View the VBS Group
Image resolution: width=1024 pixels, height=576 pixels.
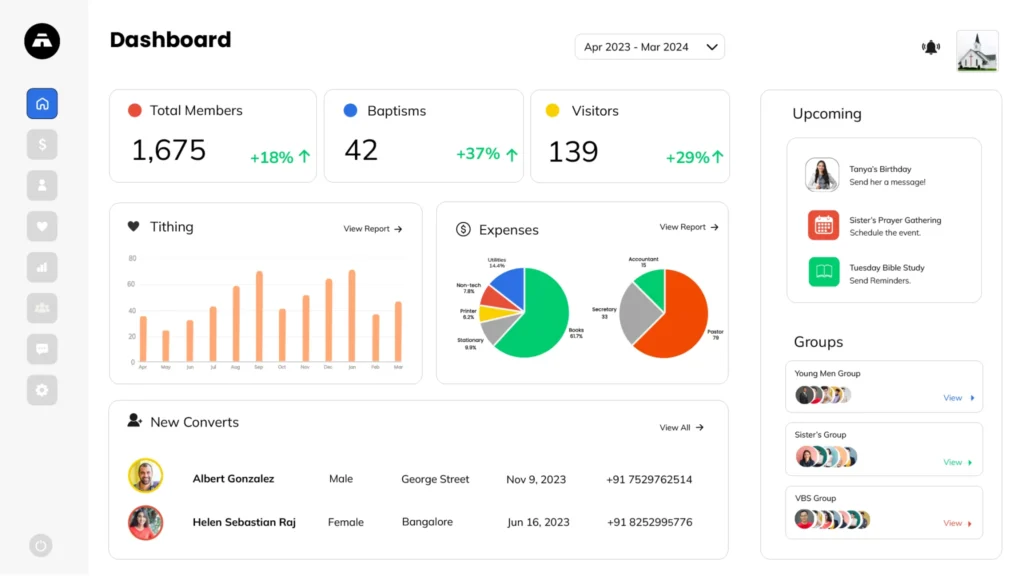tap(959, 523)
